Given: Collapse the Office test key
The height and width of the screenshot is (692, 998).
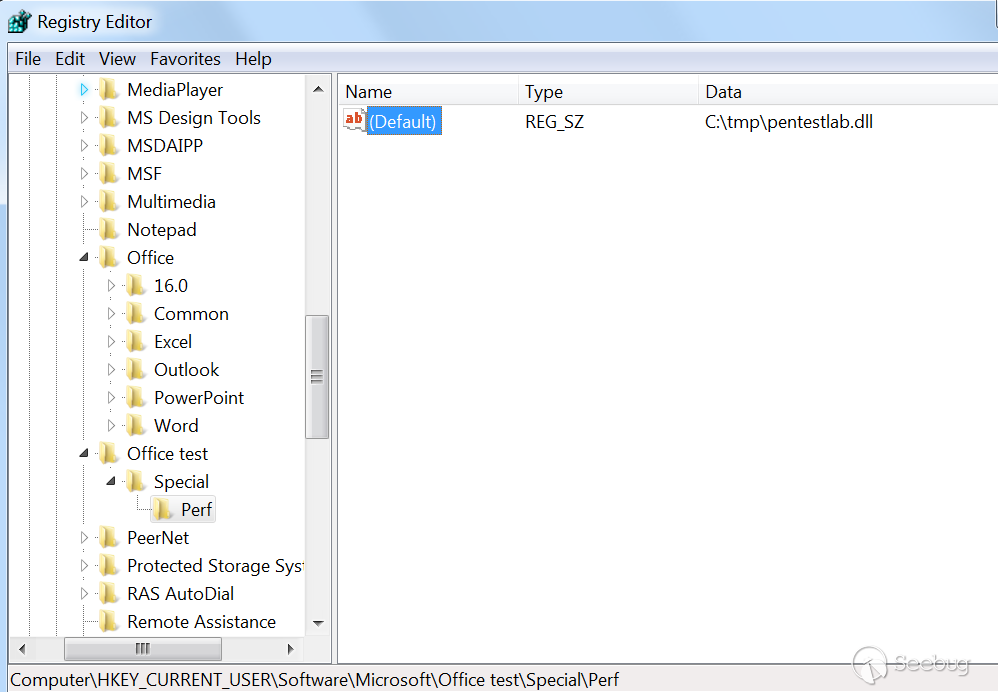Looking at the screenshot, I should coord(84,454).
